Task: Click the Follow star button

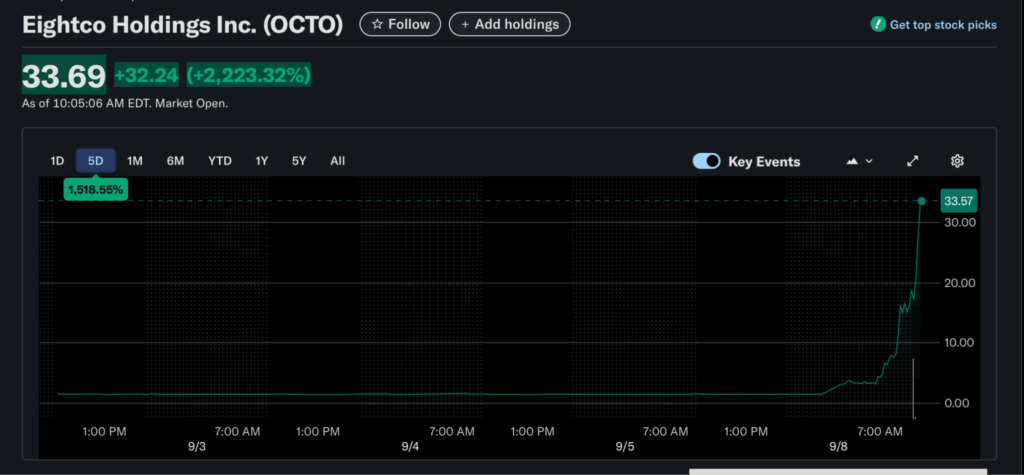Action: pyautogui.click(x=399, y=24)
